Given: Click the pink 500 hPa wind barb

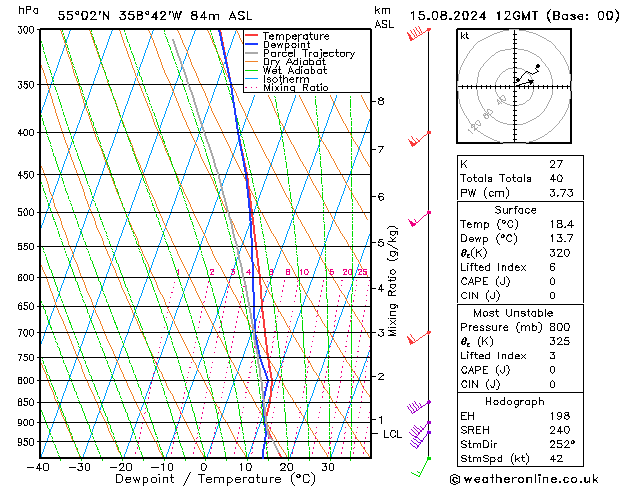Looking at the screenshot, I should point(420,219).
